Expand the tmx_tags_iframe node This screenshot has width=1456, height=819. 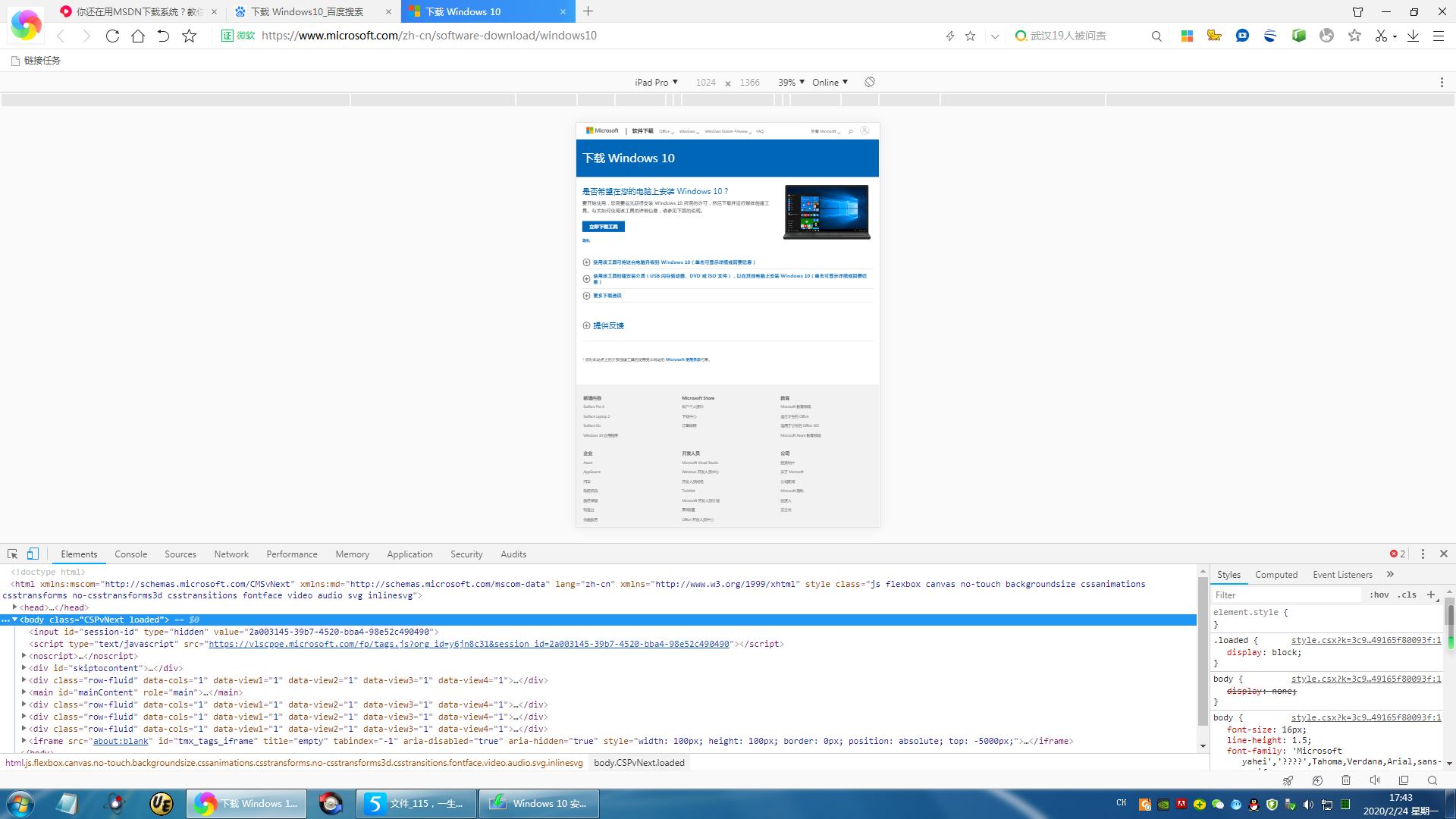(x=24, y=741)
